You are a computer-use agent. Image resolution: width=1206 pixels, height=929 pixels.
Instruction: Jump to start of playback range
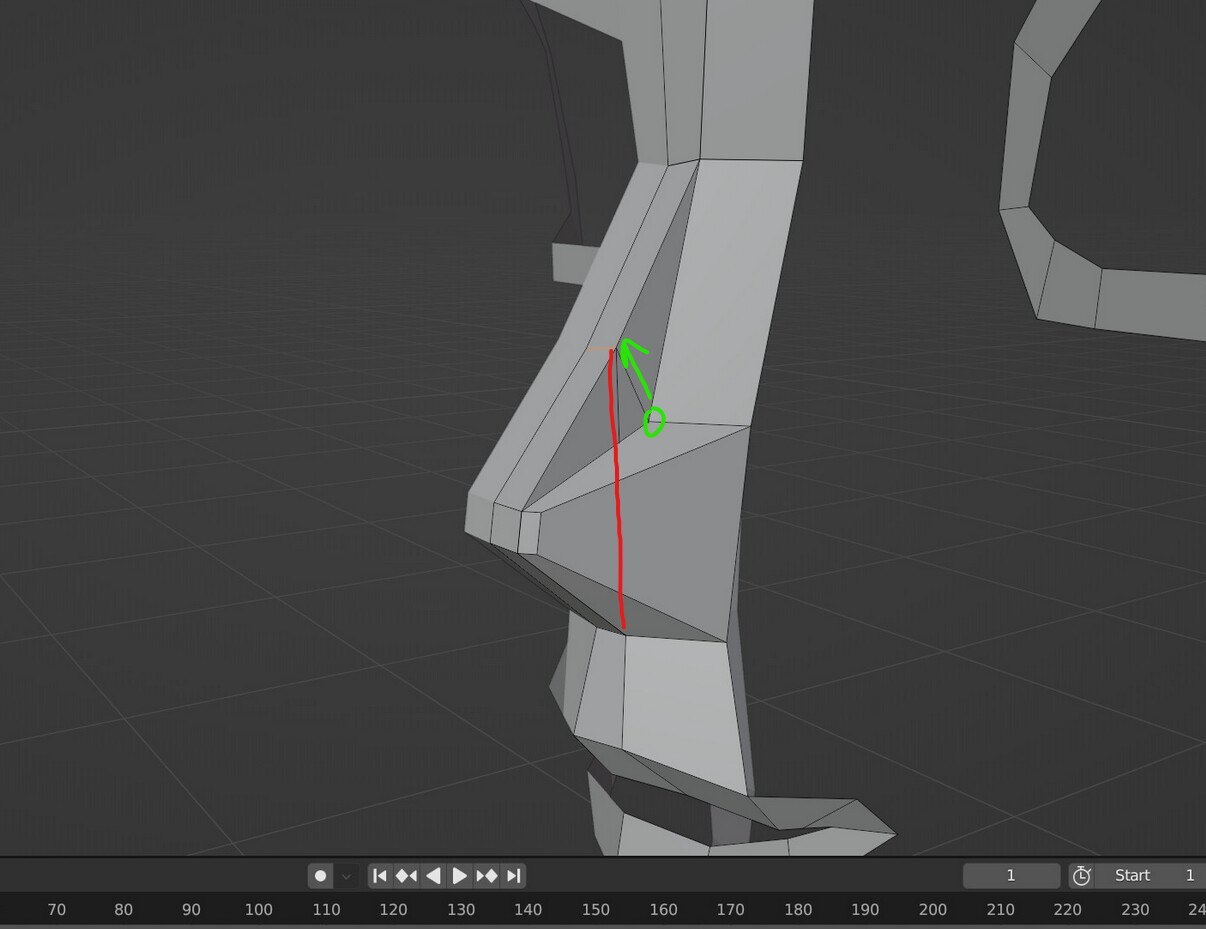coord(380,875)
